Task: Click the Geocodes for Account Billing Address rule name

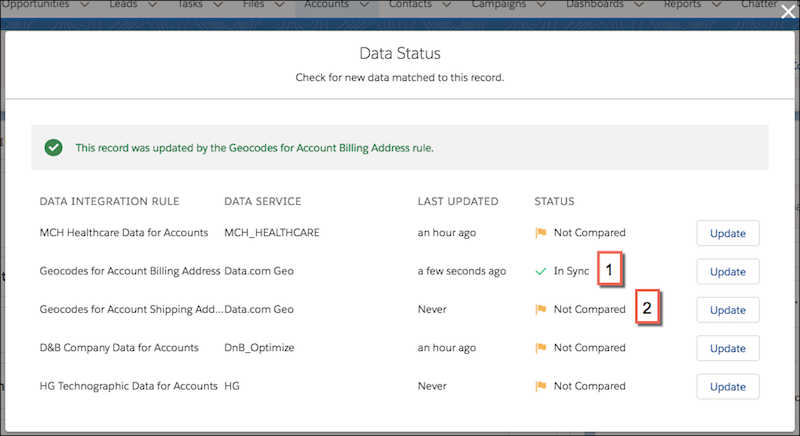Action: click(130, 271)
